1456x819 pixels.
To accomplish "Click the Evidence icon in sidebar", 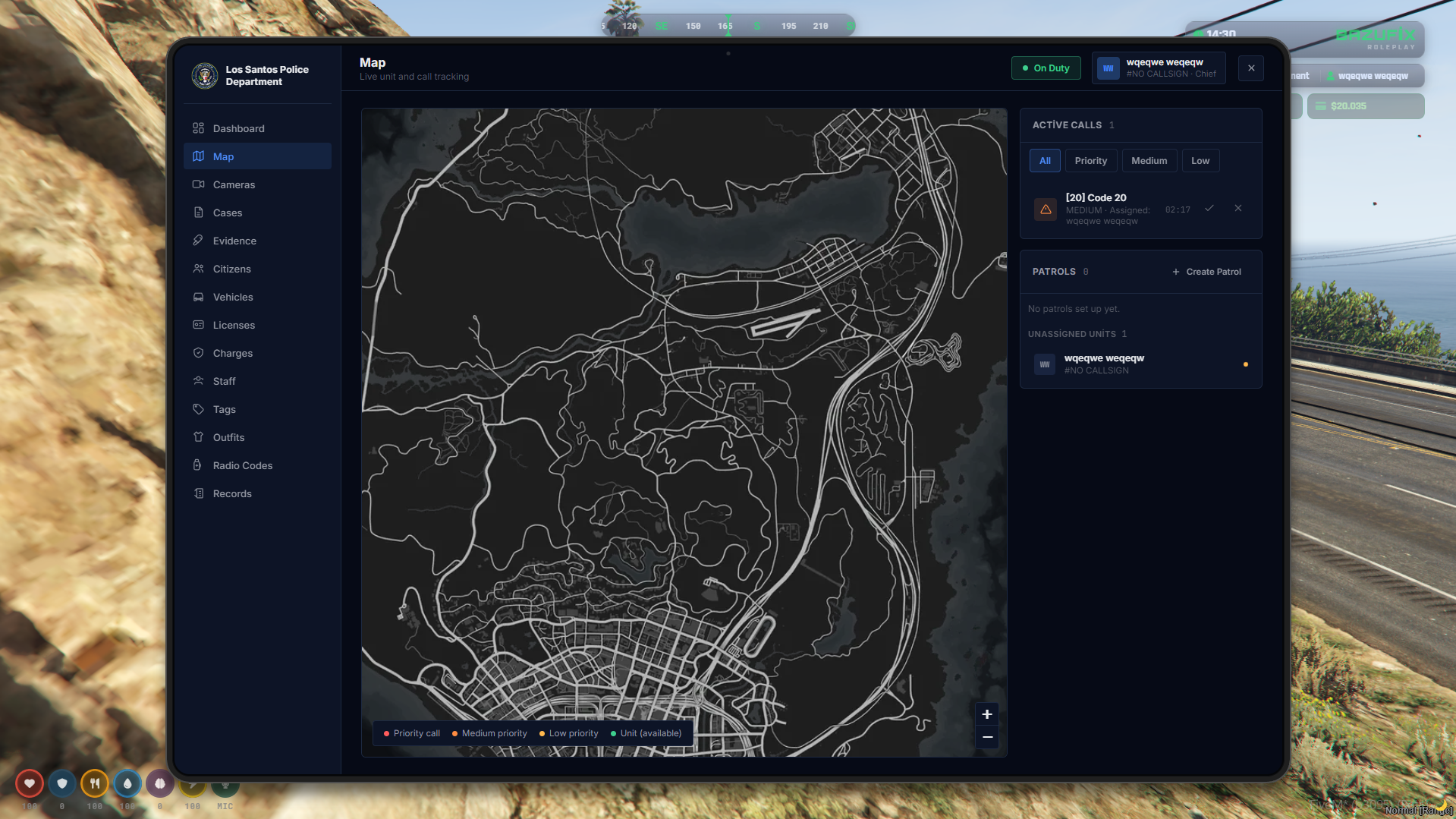I will point(198,241).
